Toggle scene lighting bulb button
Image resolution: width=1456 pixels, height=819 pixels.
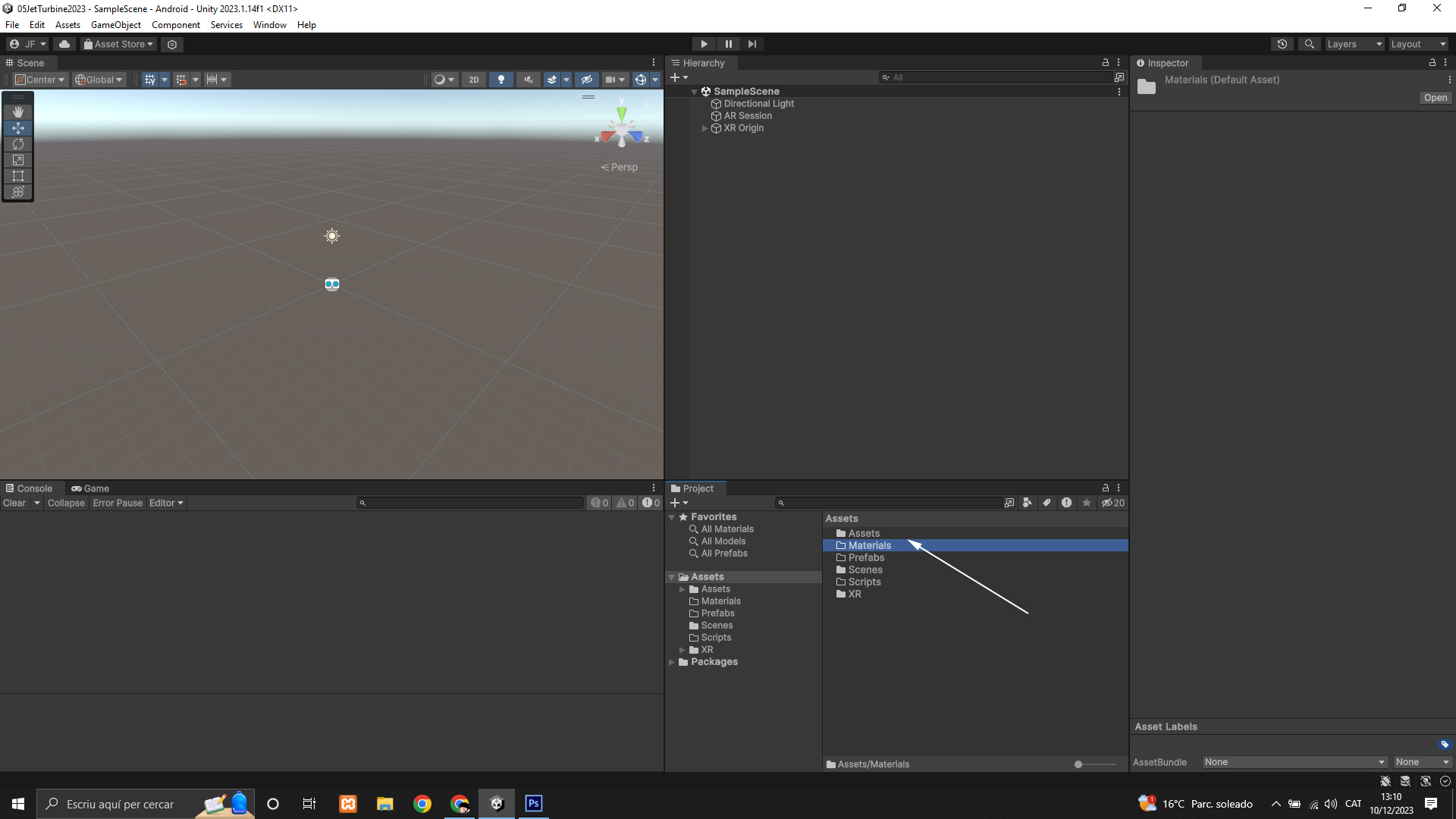coord(500,80)
